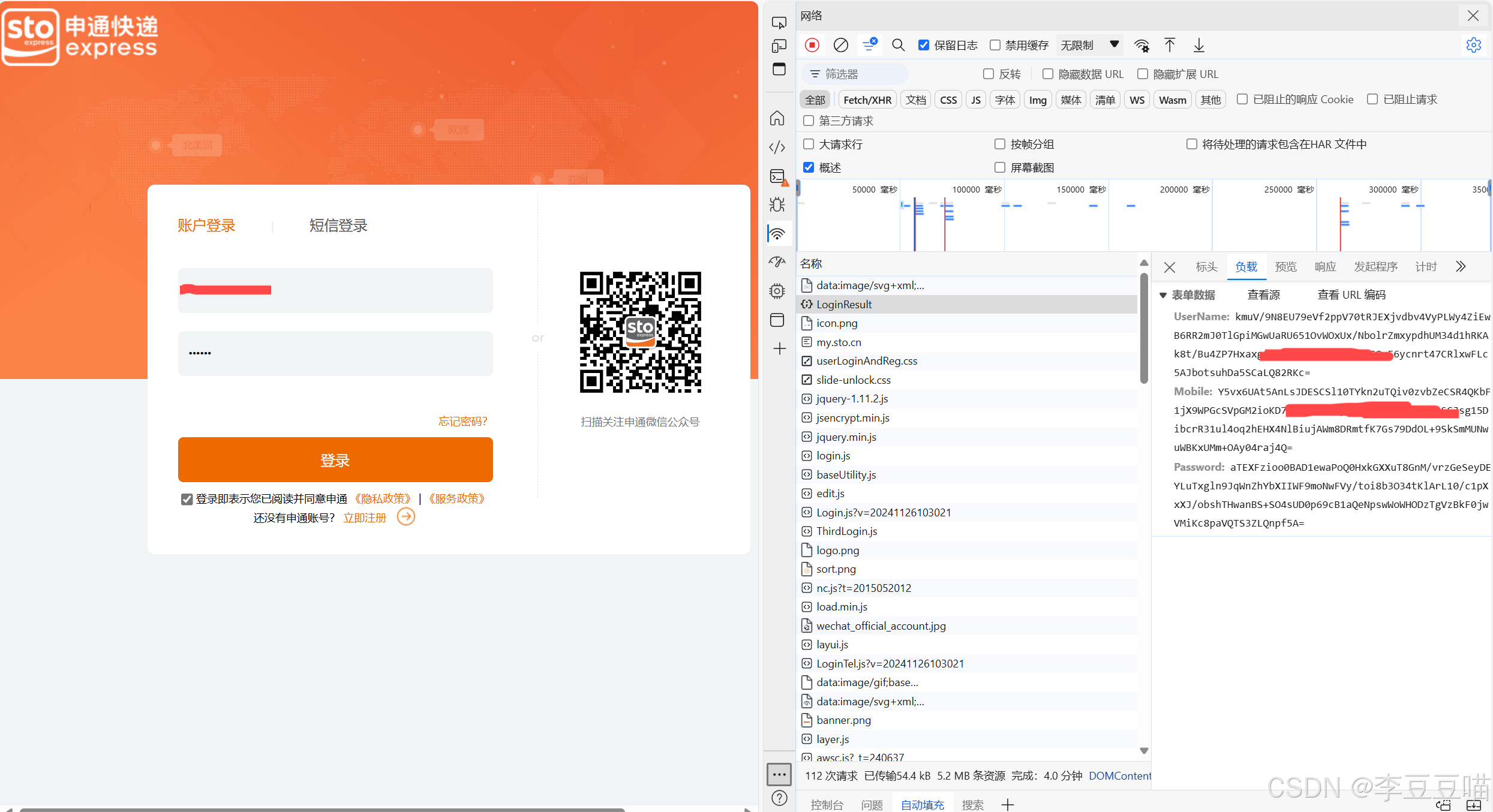The height and width of the screenshot is (812, 1493).
Task: Open the 服务政策 service policy link
Action: [x=456, y=499]
